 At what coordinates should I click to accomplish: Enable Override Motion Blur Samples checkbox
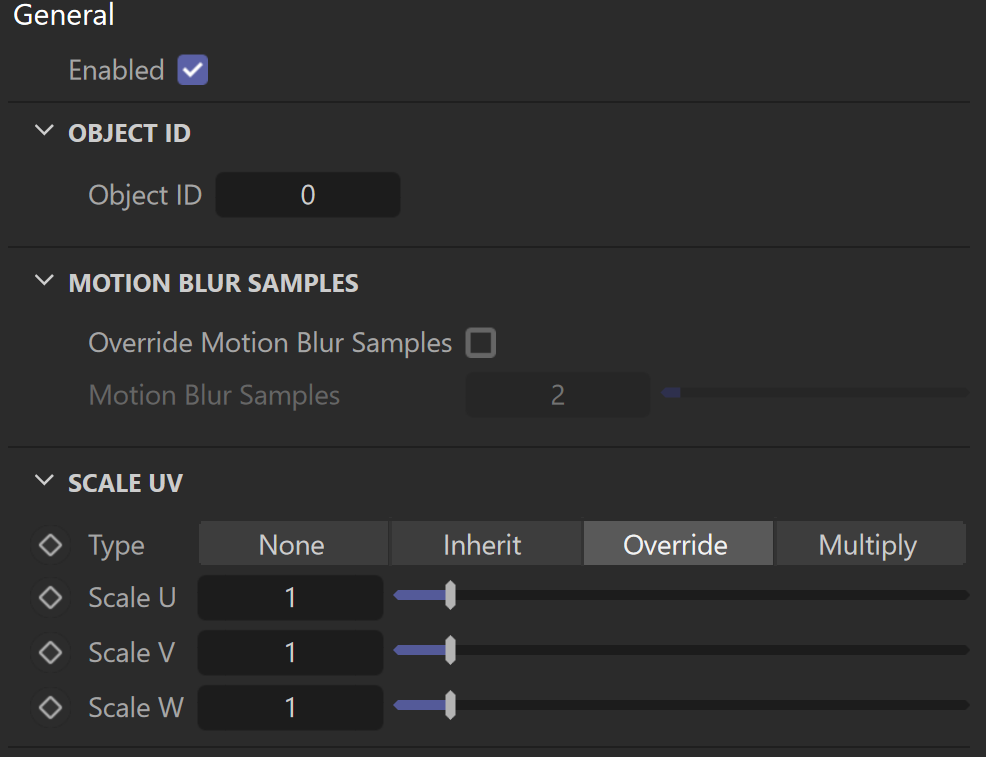[480, 343]
